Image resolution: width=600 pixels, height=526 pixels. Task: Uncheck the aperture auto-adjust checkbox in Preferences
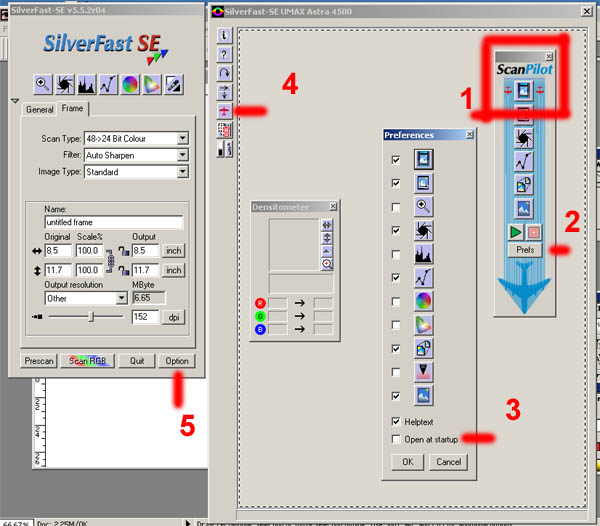[396, 231]
